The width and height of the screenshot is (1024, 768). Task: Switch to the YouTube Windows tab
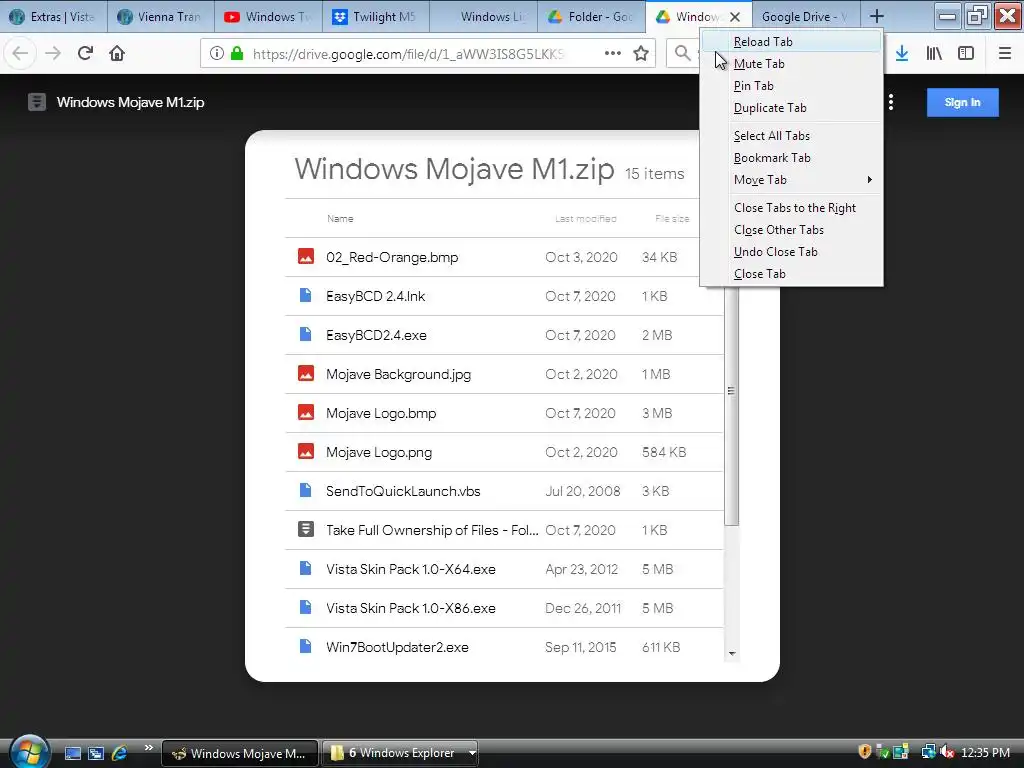[268, 17]
